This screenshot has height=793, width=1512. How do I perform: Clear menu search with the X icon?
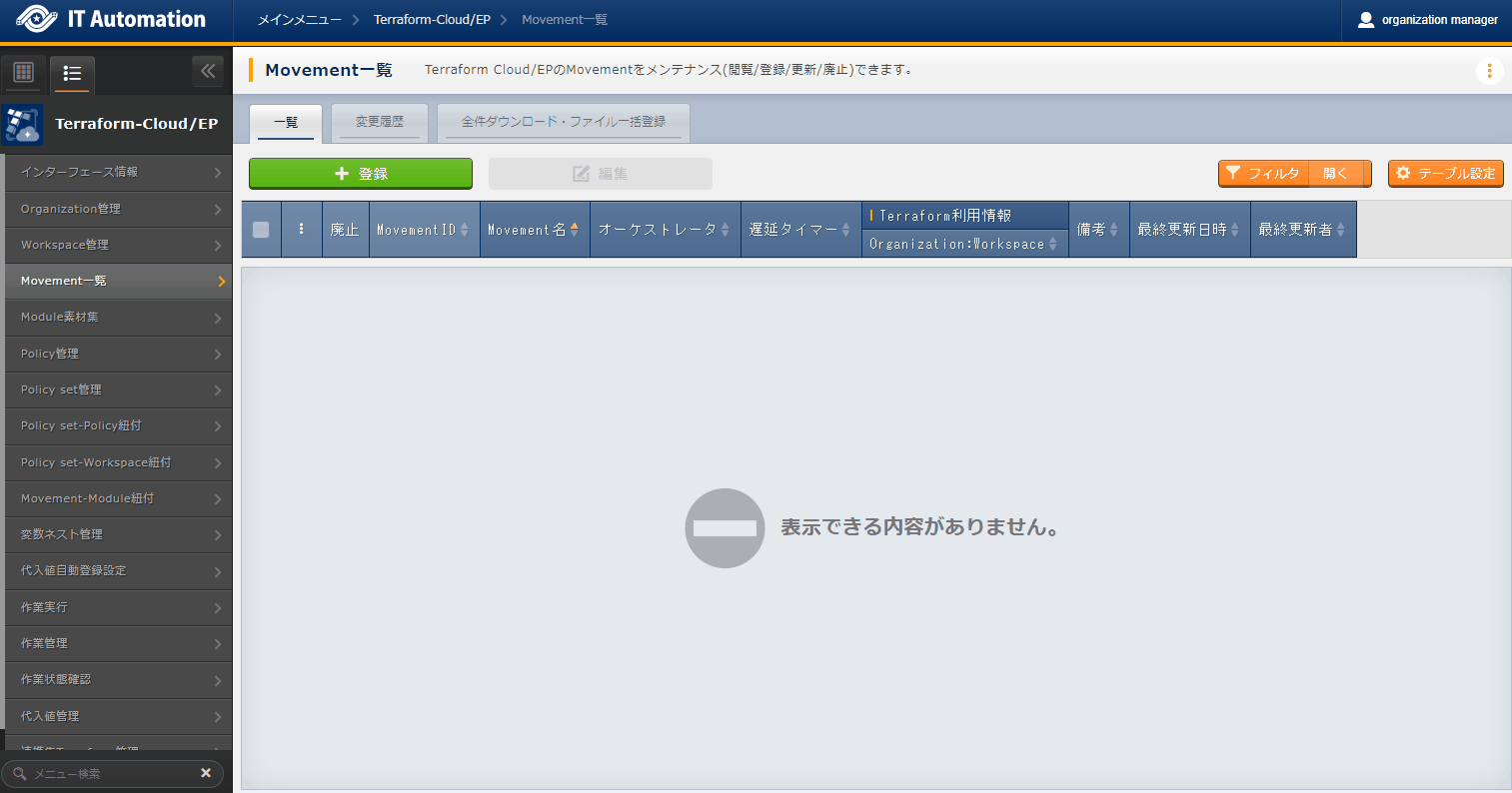(206, 773)
